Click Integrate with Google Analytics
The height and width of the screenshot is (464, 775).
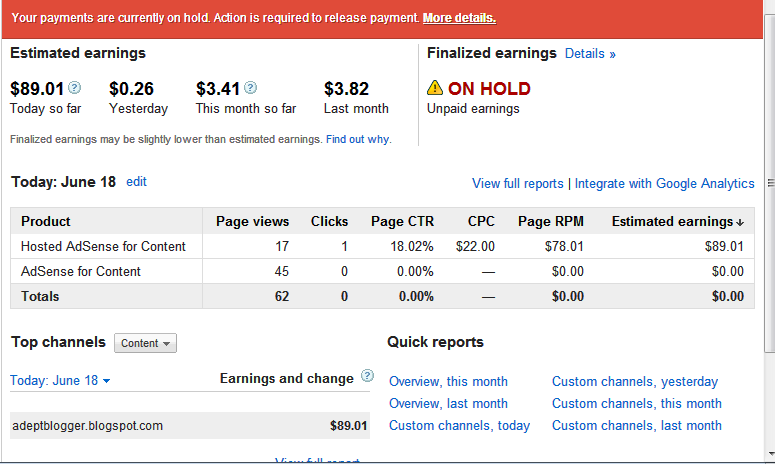[664, 184]
